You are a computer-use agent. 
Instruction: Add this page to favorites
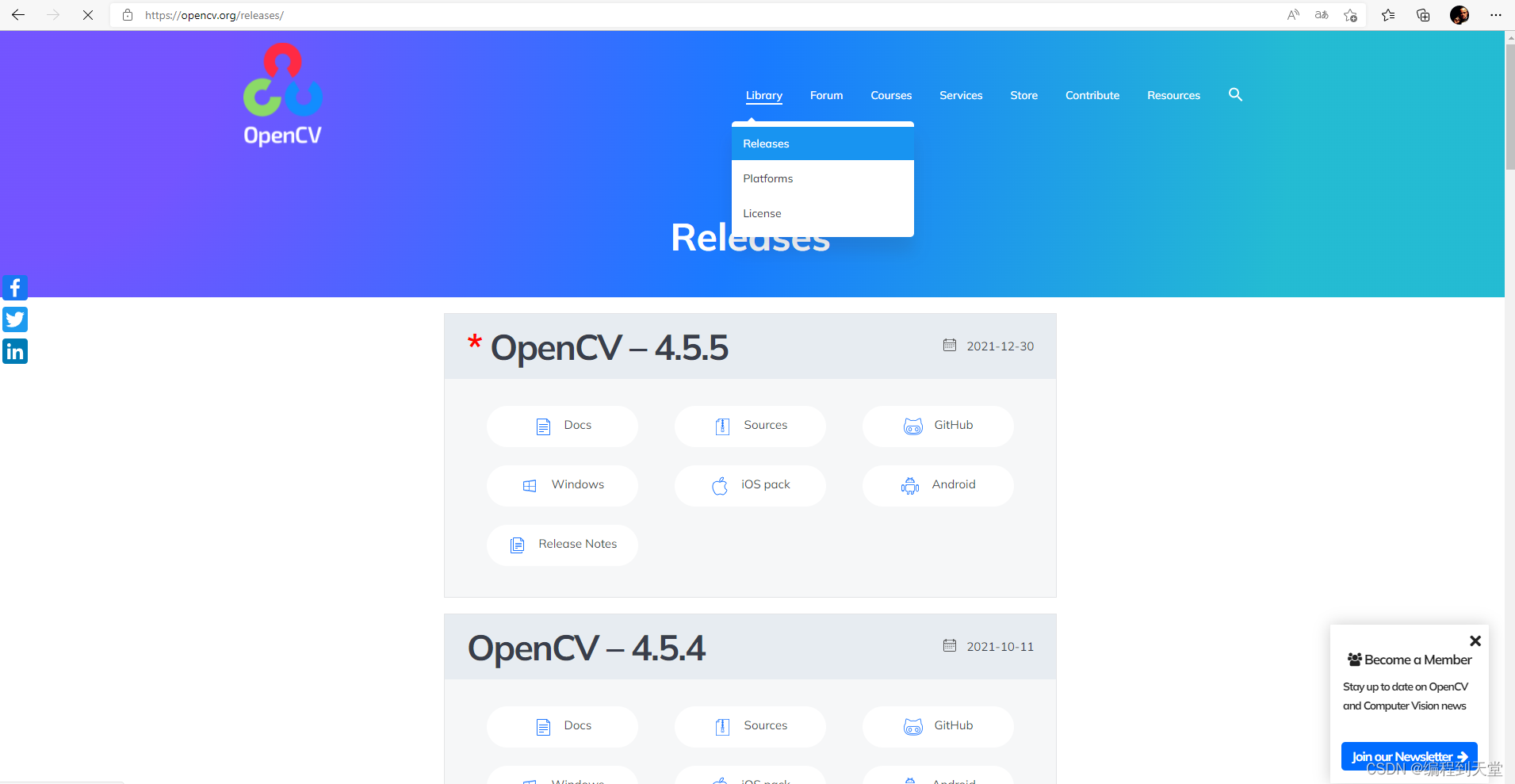pos(1351,15)
